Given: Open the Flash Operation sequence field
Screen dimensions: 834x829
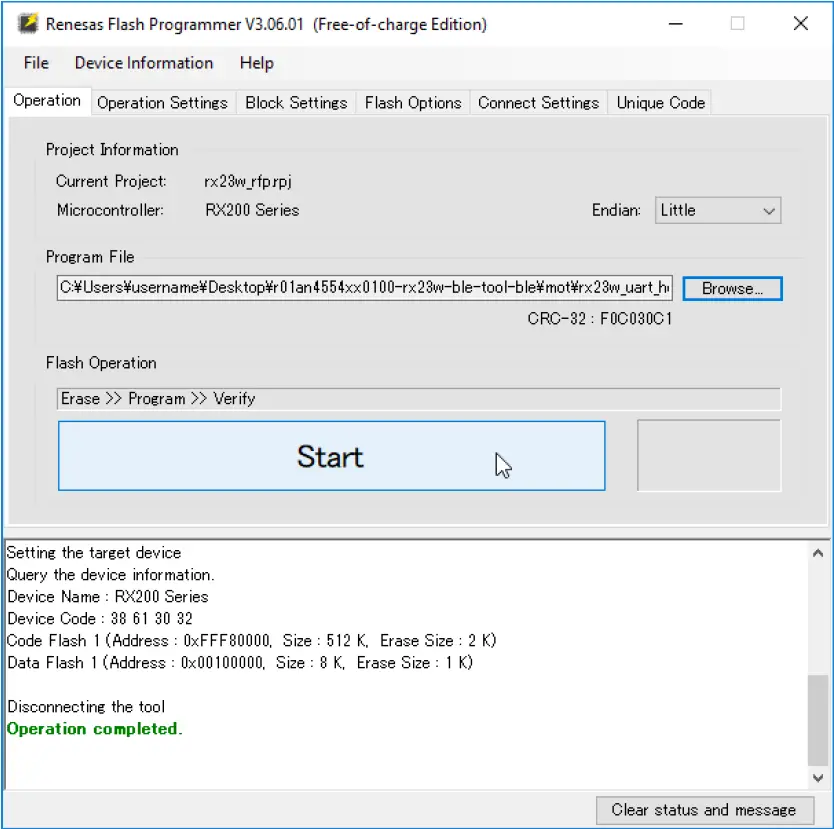Looking at the screenshot, I should coord(417,398).
